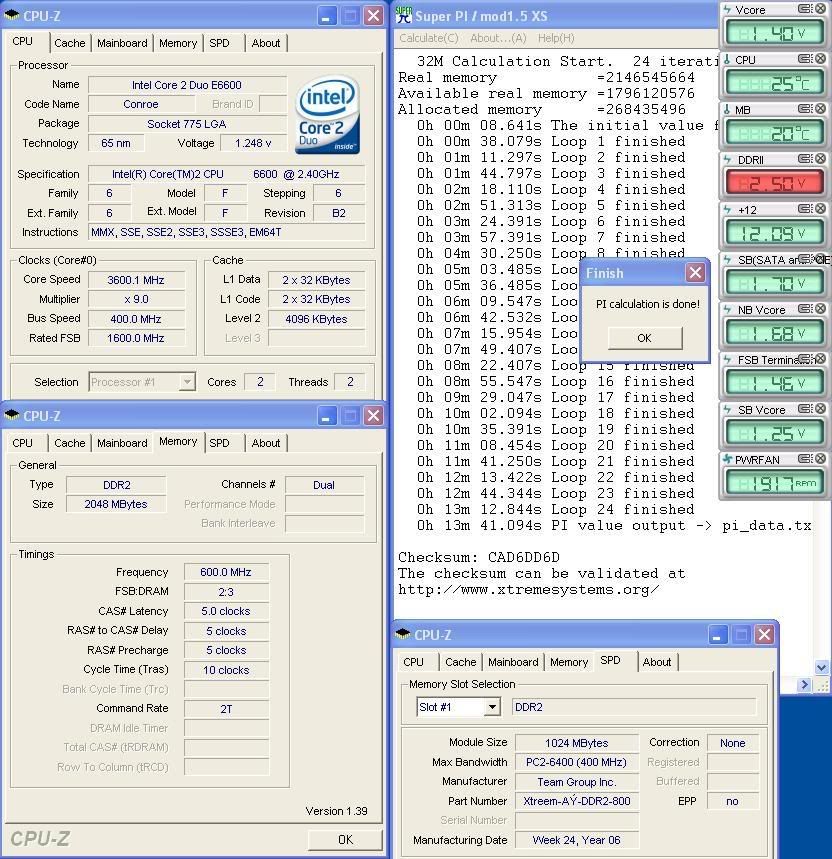Viewport: 832px width, 859px height.
Task: Close the FSB Termination gadget
Action: click(x=821, y=359)
